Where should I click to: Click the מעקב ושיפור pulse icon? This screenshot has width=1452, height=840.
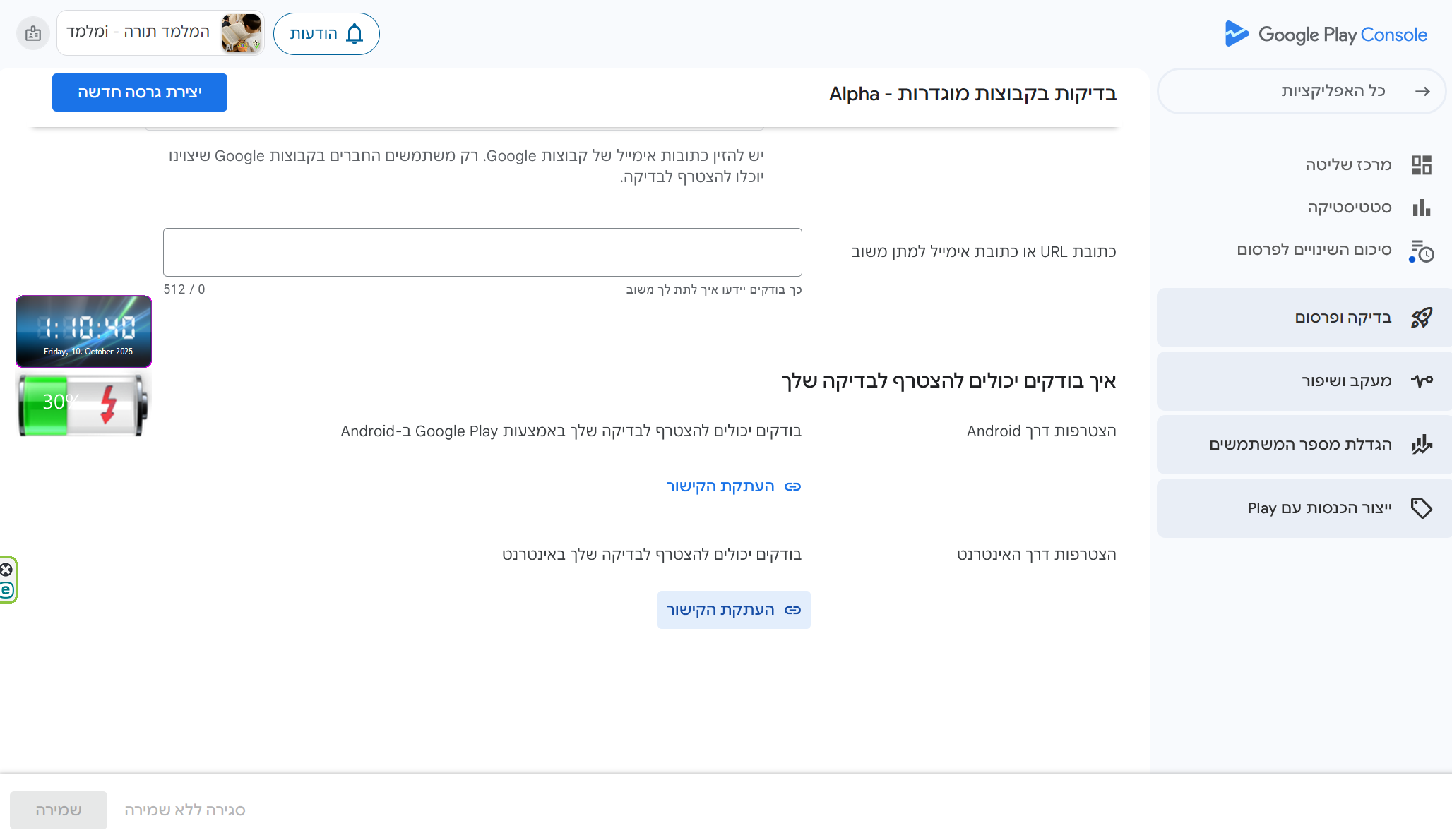(1421, 381)
